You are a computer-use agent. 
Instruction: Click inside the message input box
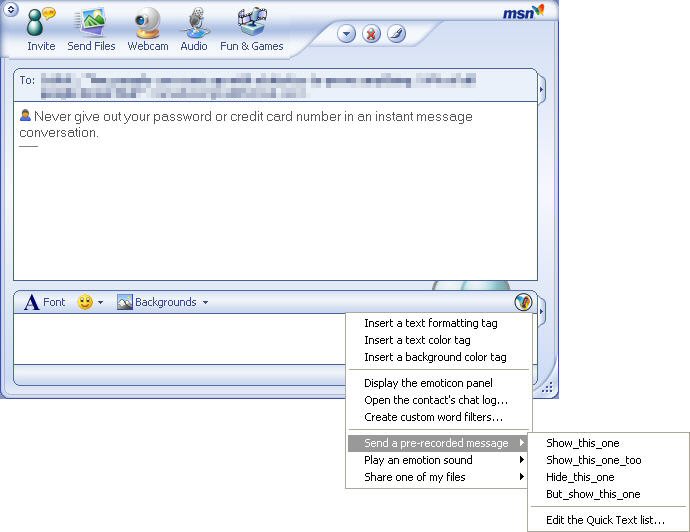[x=180, y=338]
